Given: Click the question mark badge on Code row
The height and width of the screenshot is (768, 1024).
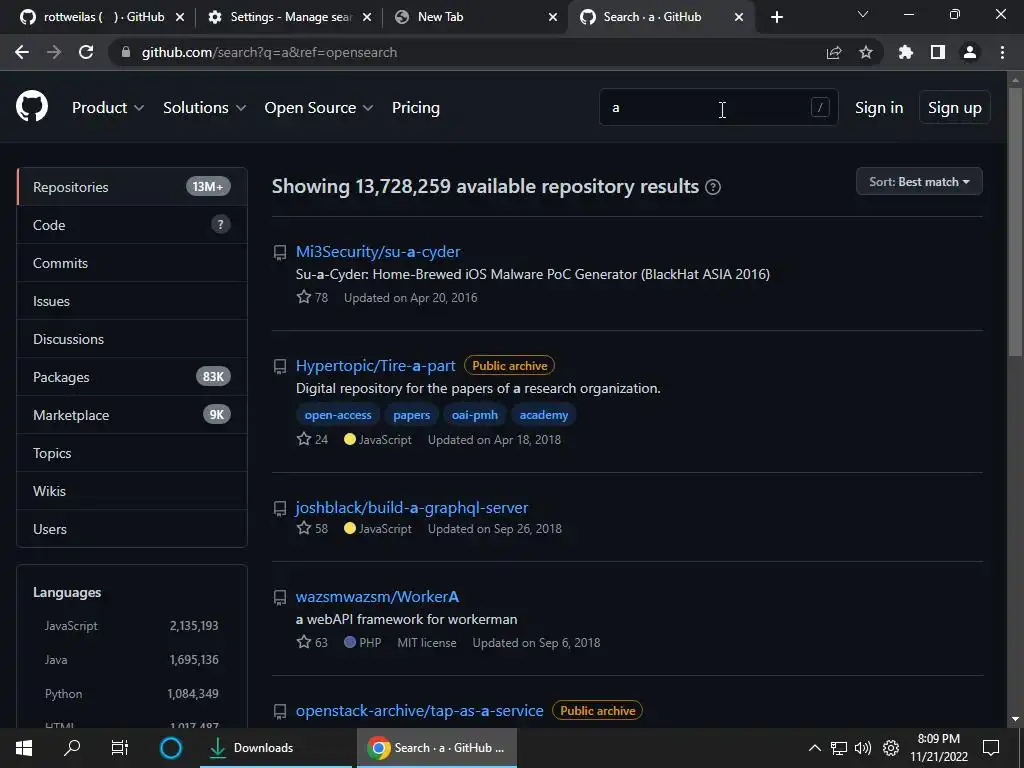Looking at the screenshot, I should (x=220, y=225).
